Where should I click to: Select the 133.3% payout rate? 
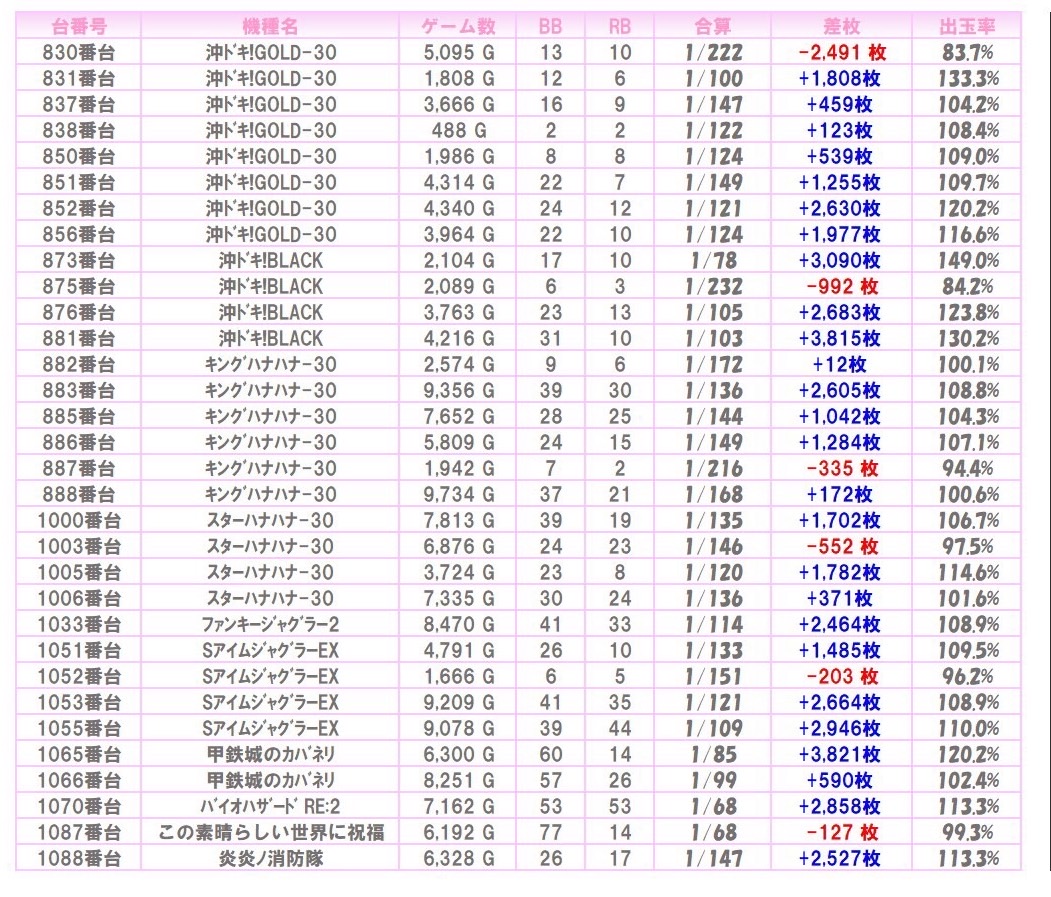(968, 78)
